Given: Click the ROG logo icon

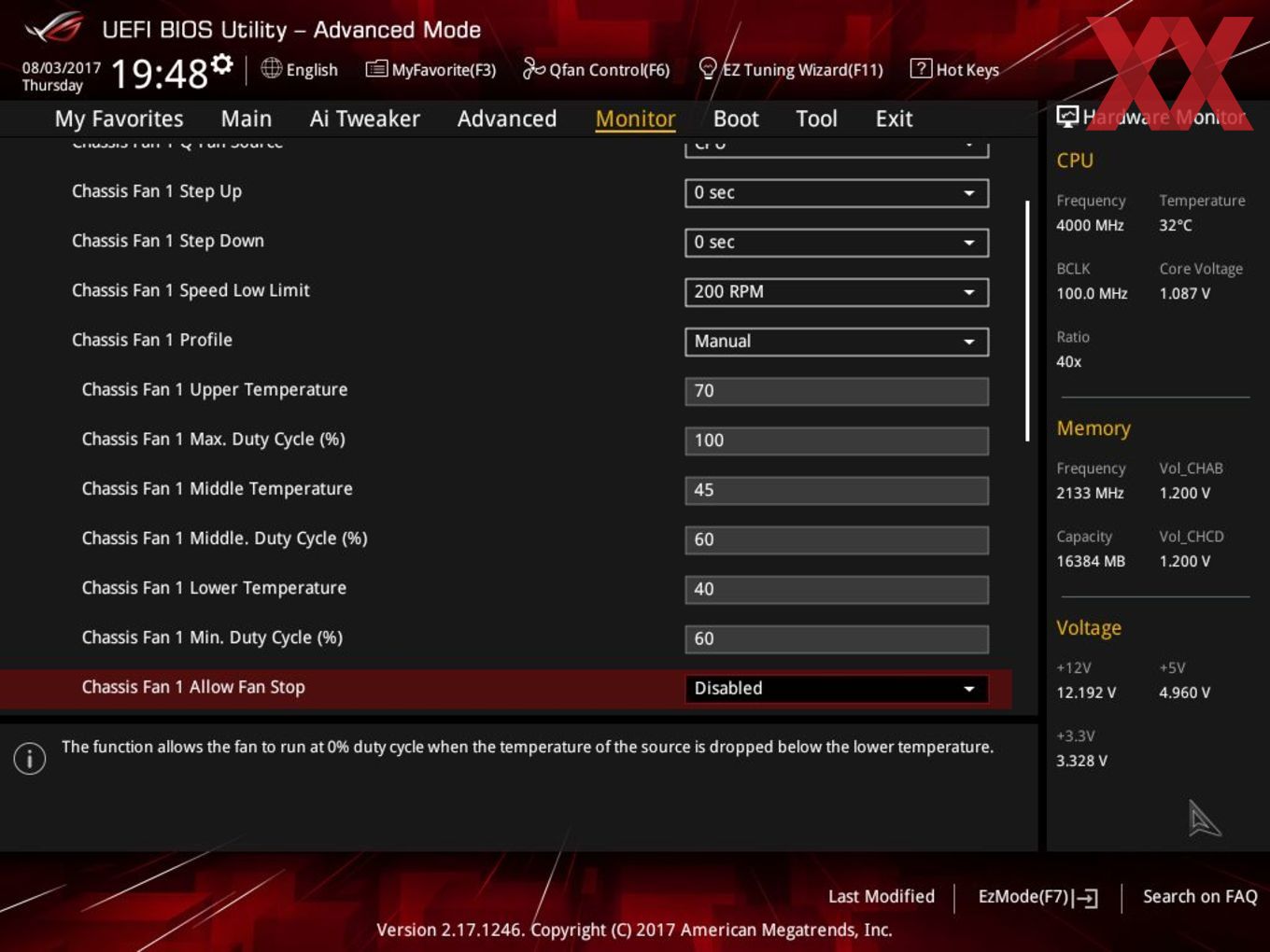Looking at the screenshot, I should [53, 28].
